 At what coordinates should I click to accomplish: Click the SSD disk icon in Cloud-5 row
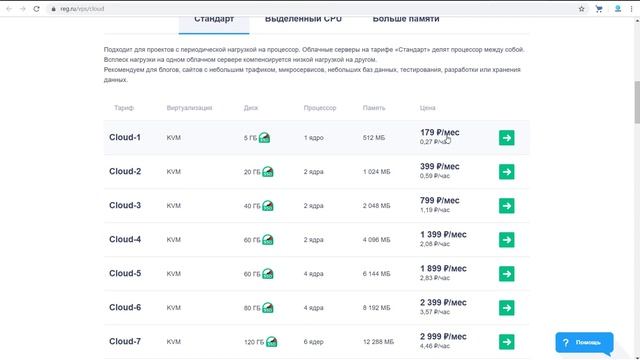tap(268, 274)
